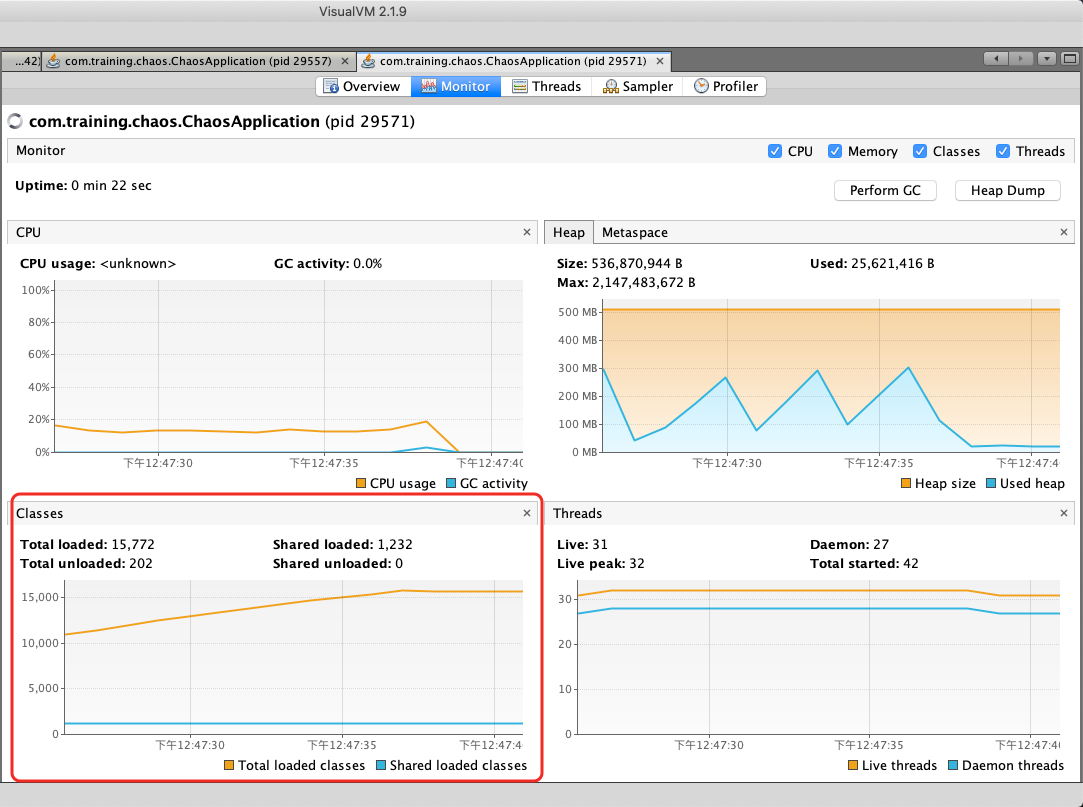Click the CPU usage graph area
Image resolution: width=1083 pixels, height=807 pixels.
click(x=289, y=366)
